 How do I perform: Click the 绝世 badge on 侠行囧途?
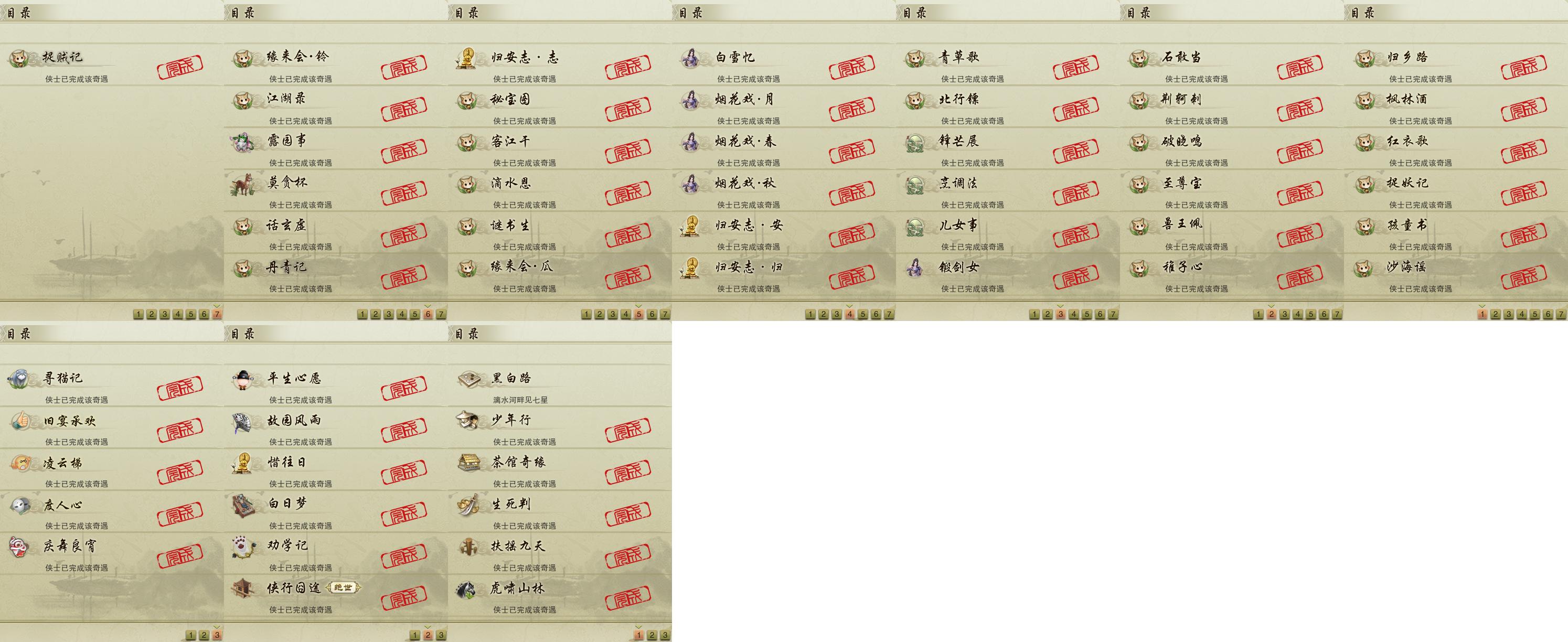(343, 587)
